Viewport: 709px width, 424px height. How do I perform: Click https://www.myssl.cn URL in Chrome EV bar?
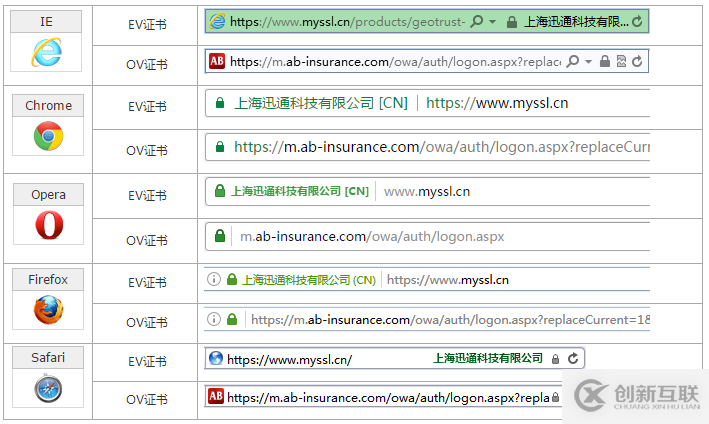[497, 103]
